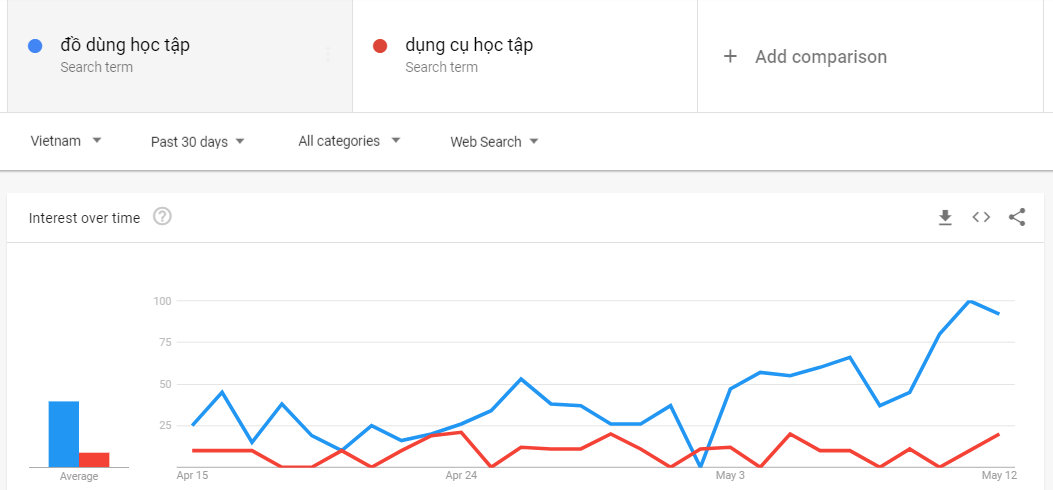Edit the đồ dùng học tập search term
Image resolution: width=1053 pixels, height=490 pixels.
(x=125, y=46)
